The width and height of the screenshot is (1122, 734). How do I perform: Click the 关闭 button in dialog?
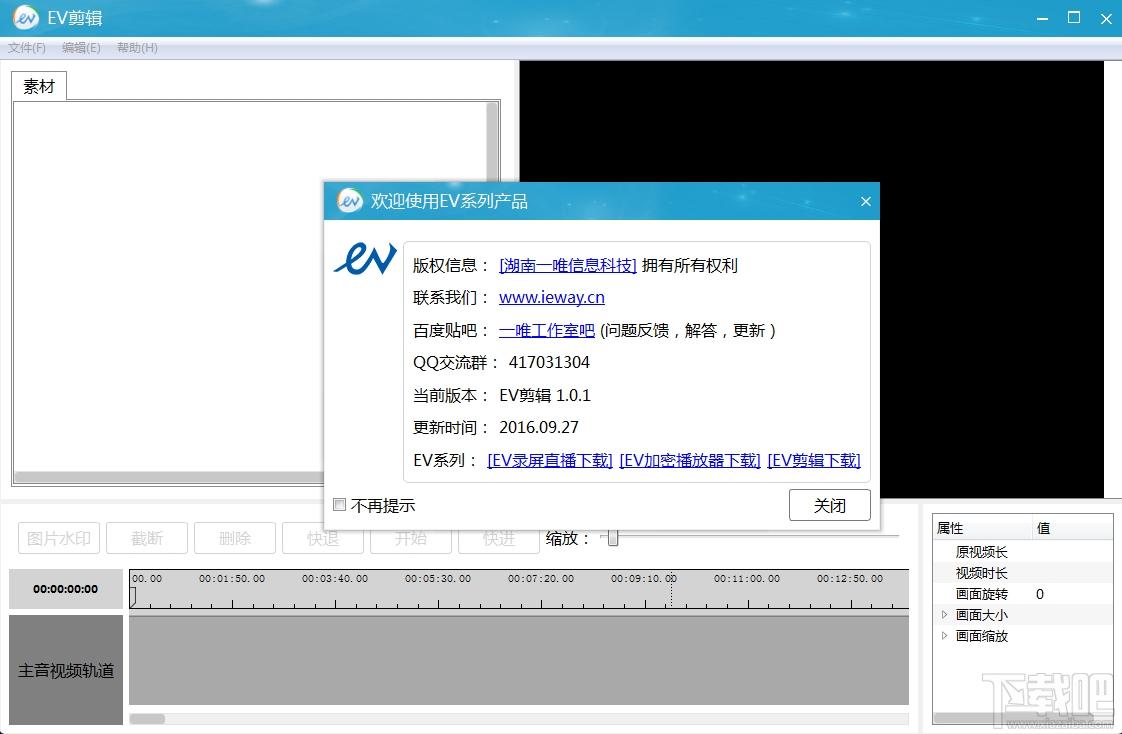click(x=829, y=505)
